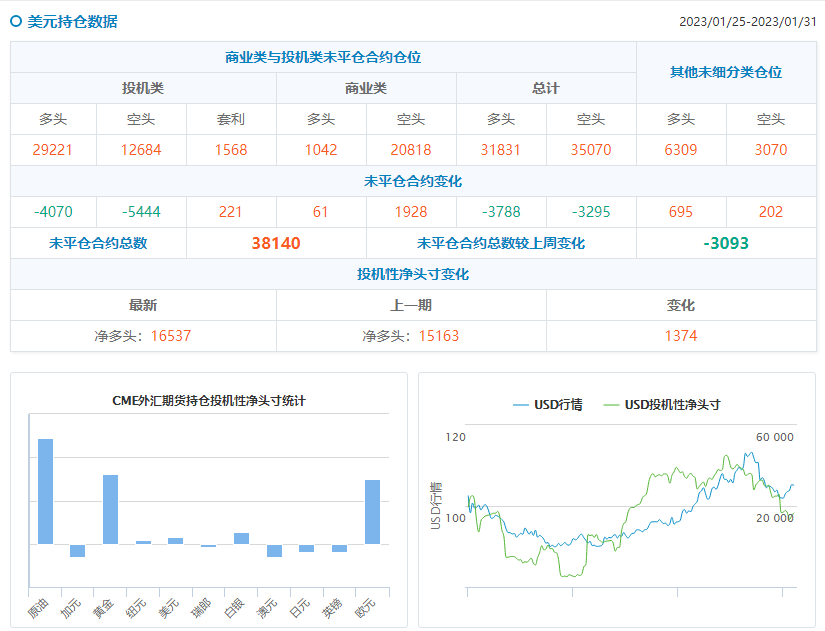825x631 pixels.
Task: Click the 投机性净头寸变化 section header
Action: [413, 274]
